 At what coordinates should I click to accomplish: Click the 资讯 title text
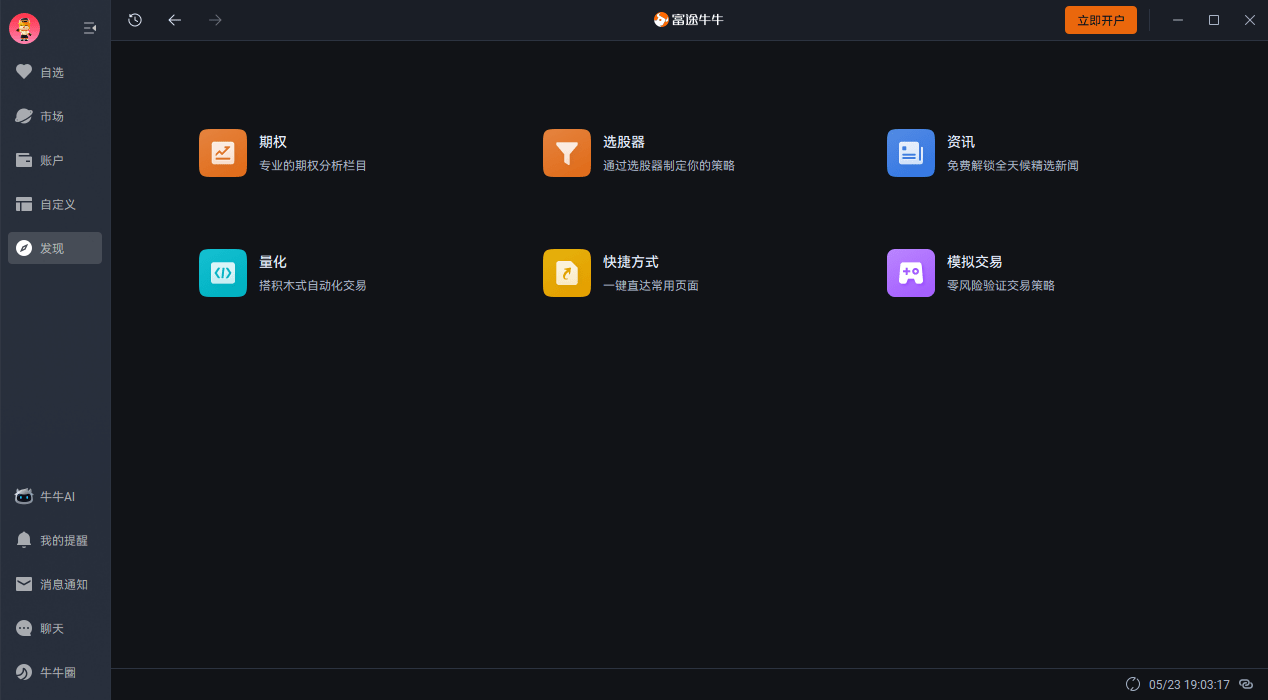click(x=961, y=142)
